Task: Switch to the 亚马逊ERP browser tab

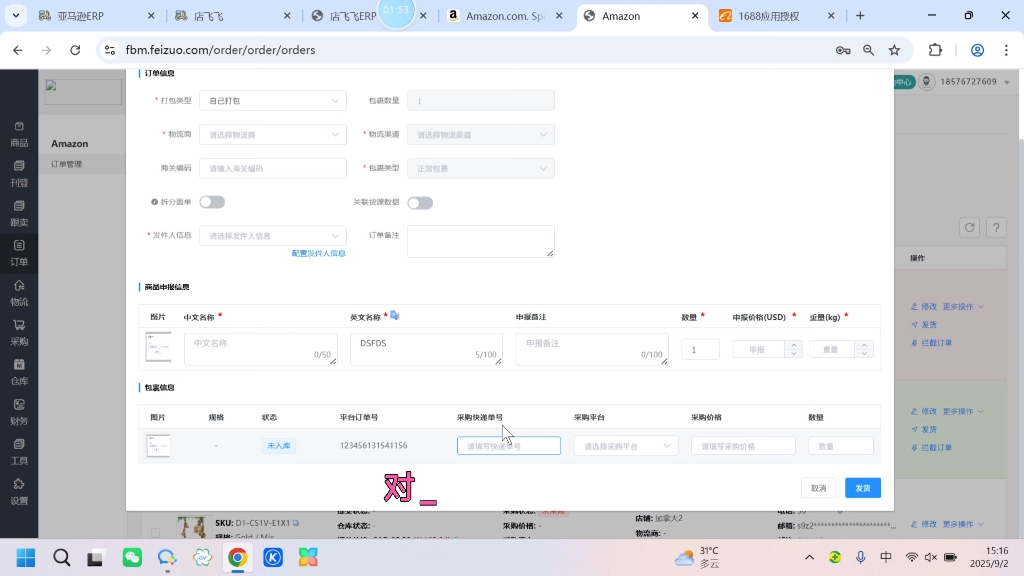Action: (96, 16)
